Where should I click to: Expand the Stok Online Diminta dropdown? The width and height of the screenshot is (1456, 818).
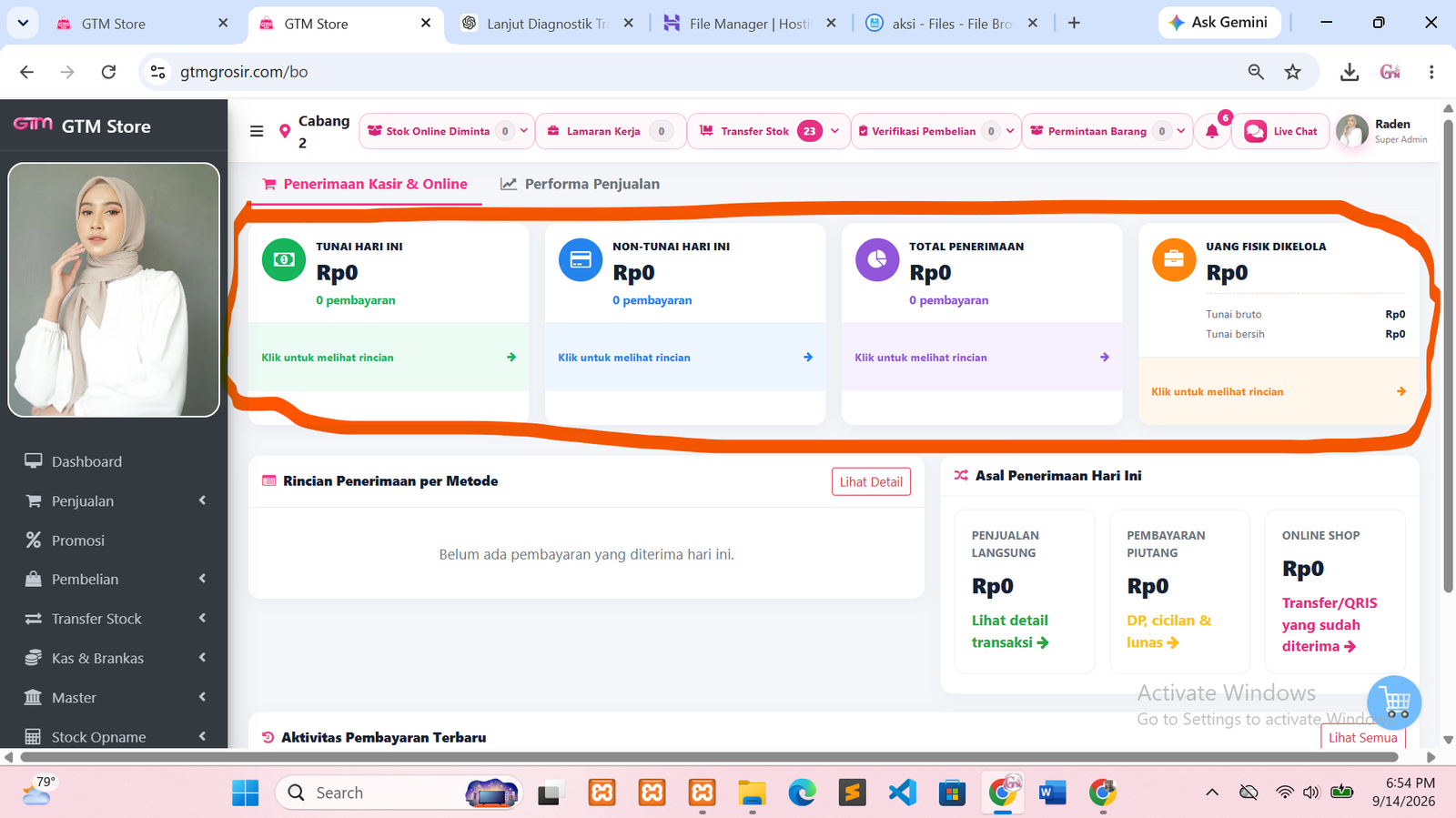[x=524, y=131]
